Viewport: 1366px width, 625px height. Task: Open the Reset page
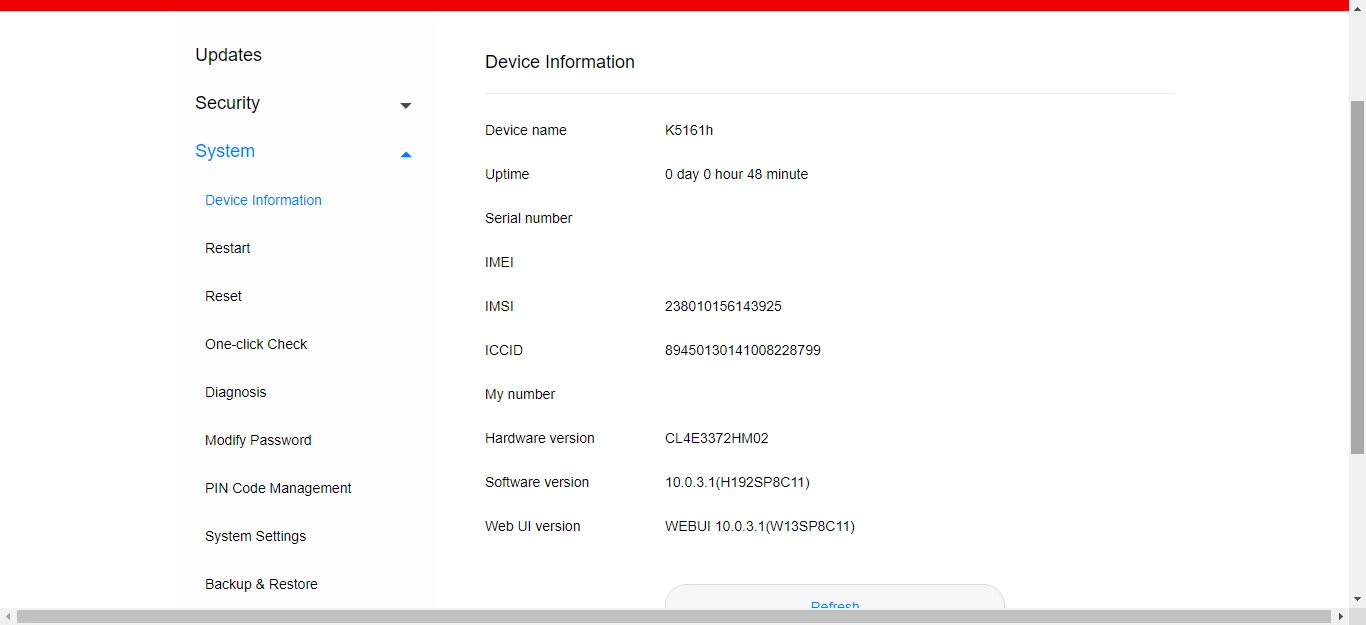click(223, 296)
